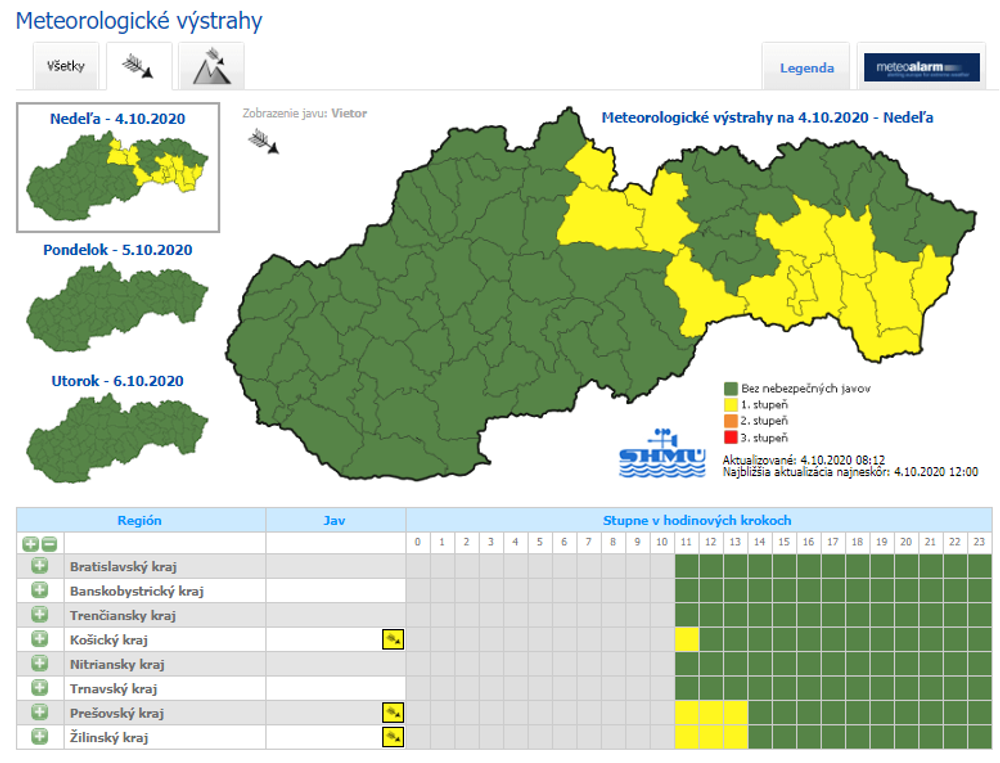Select the mountain warnings tab icon
Viewport: 1000px width, 763px height.
pyautogui.click(x=211, y=67)
